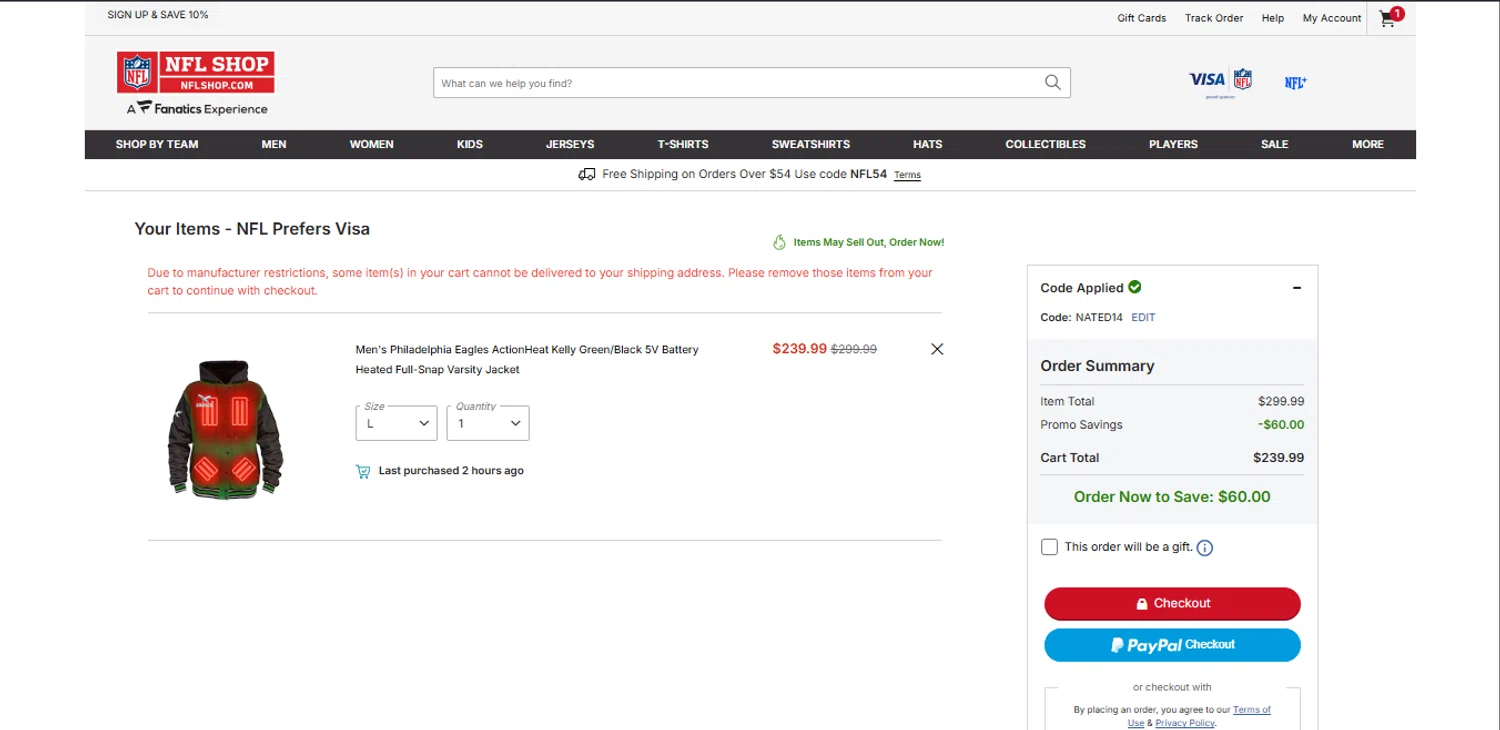Open the Men menu
1500x730 pixels.
(274, 144)
